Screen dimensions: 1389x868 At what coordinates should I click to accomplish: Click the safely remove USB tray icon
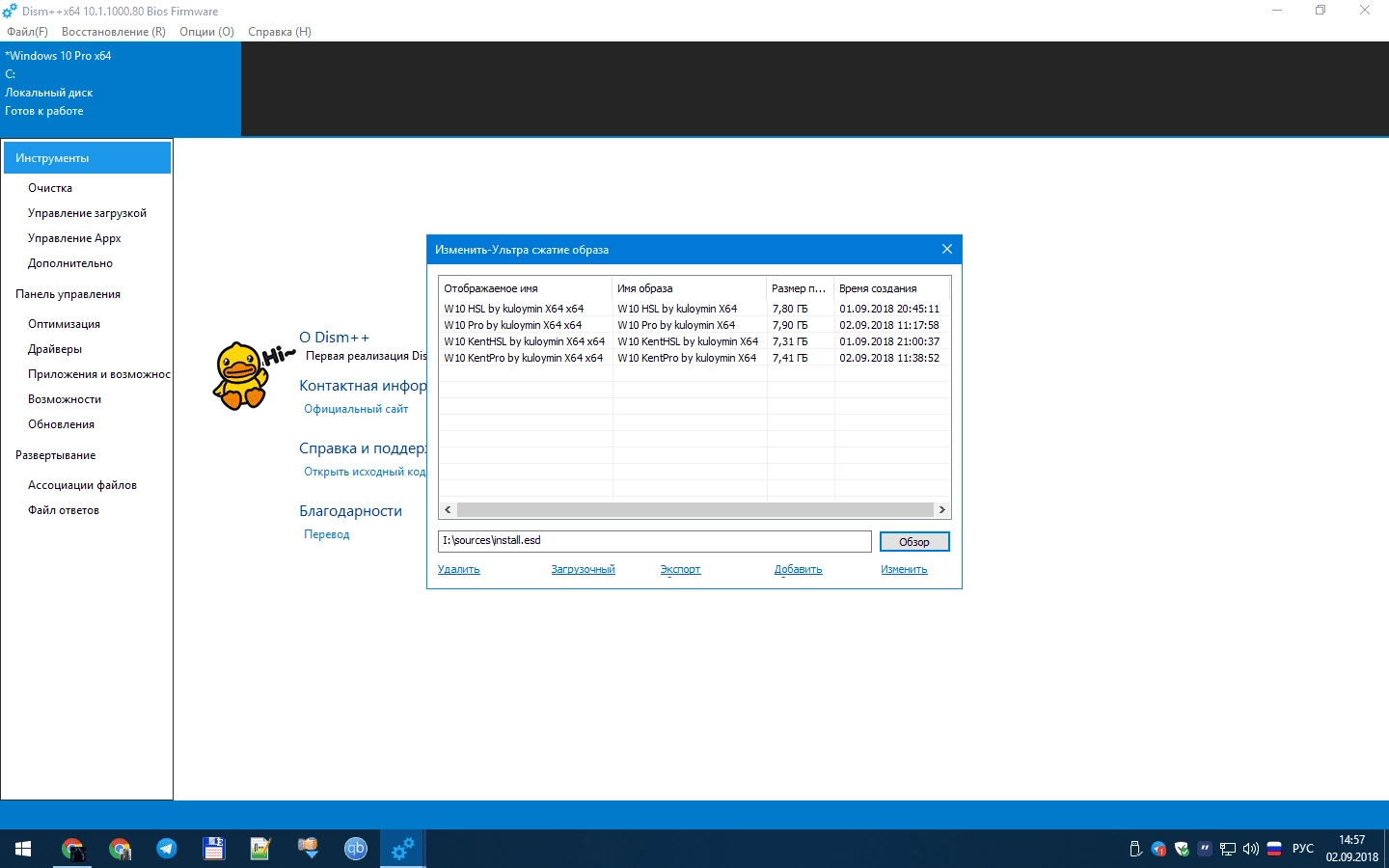click(x=1135, y=849)
